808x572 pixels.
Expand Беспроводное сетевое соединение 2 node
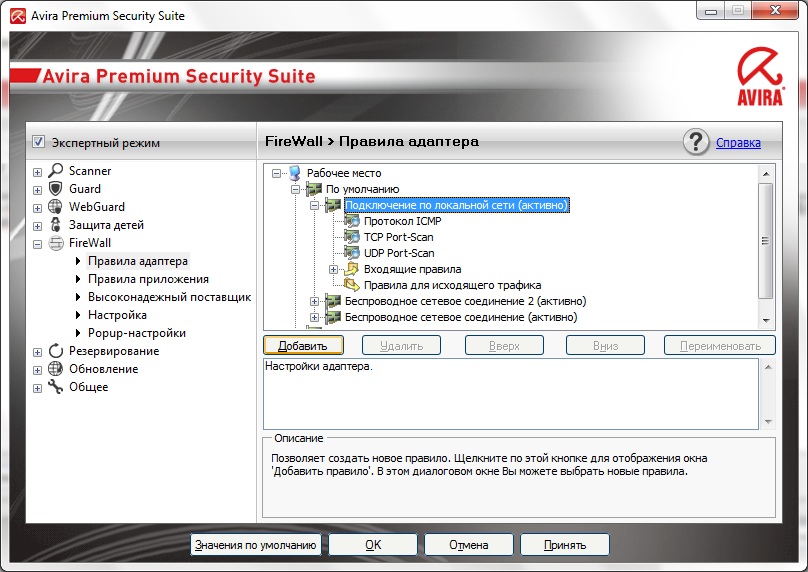click(x=314, y=301)
